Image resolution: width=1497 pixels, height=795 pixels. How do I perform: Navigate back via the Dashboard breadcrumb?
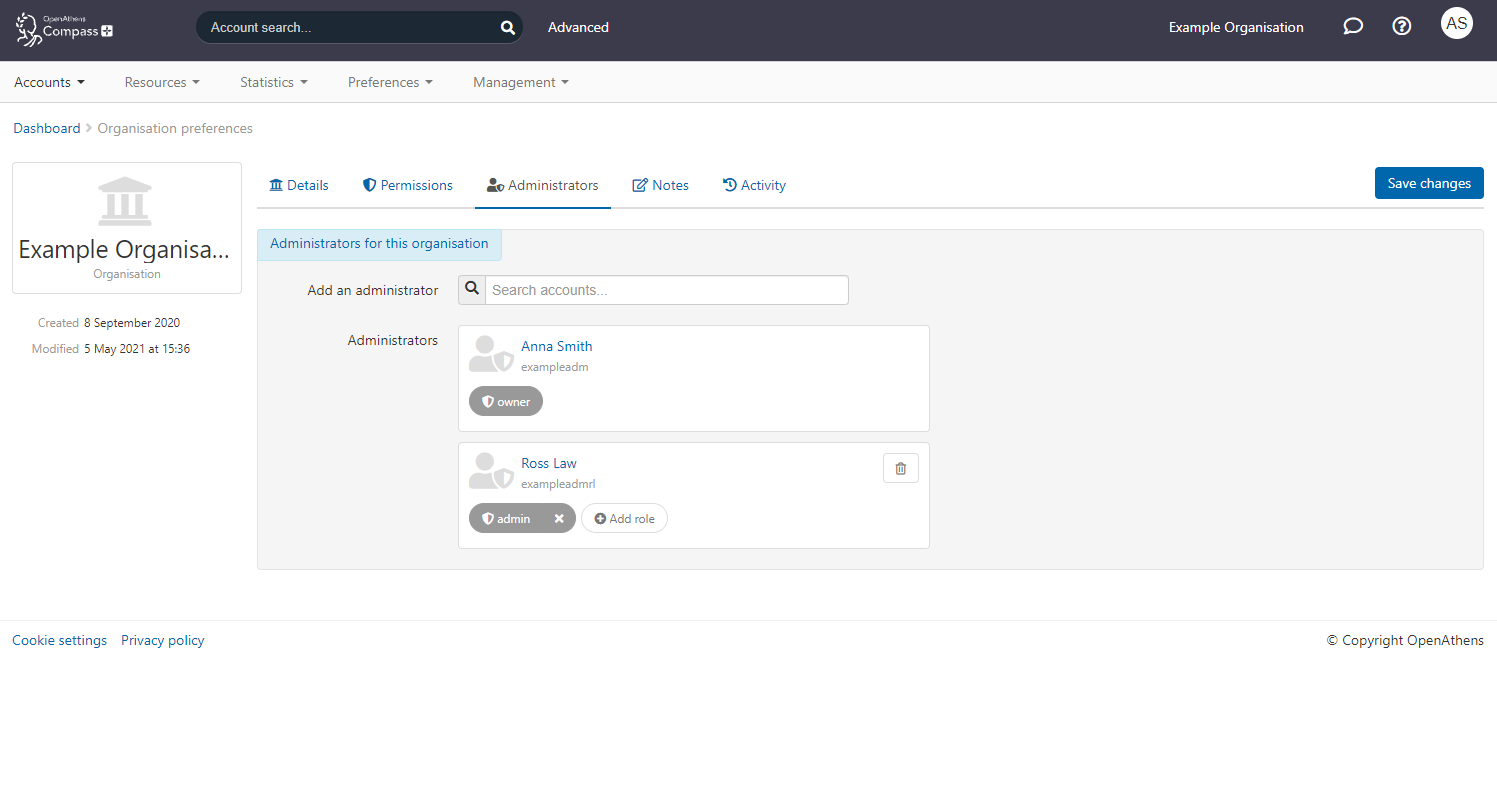(x=46, y=128)
